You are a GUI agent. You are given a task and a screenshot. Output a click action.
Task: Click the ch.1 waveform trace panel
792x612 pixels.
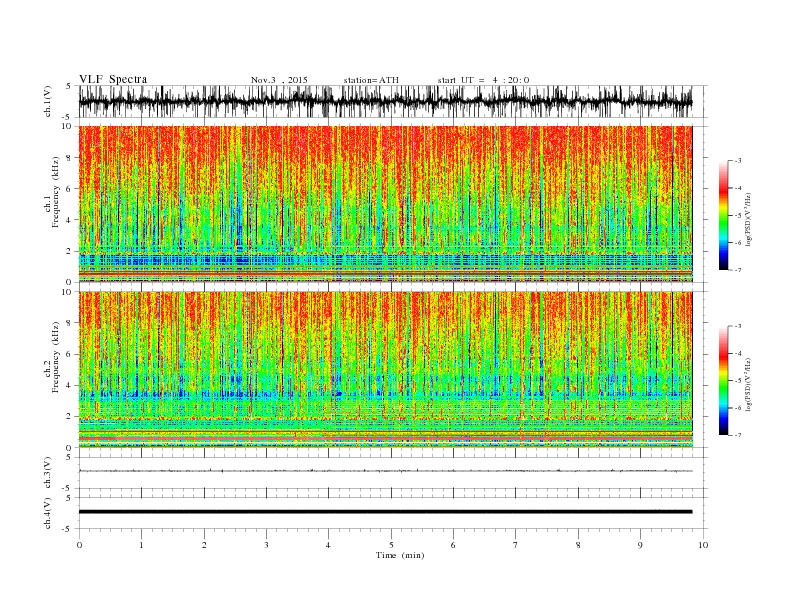[393, 101]
